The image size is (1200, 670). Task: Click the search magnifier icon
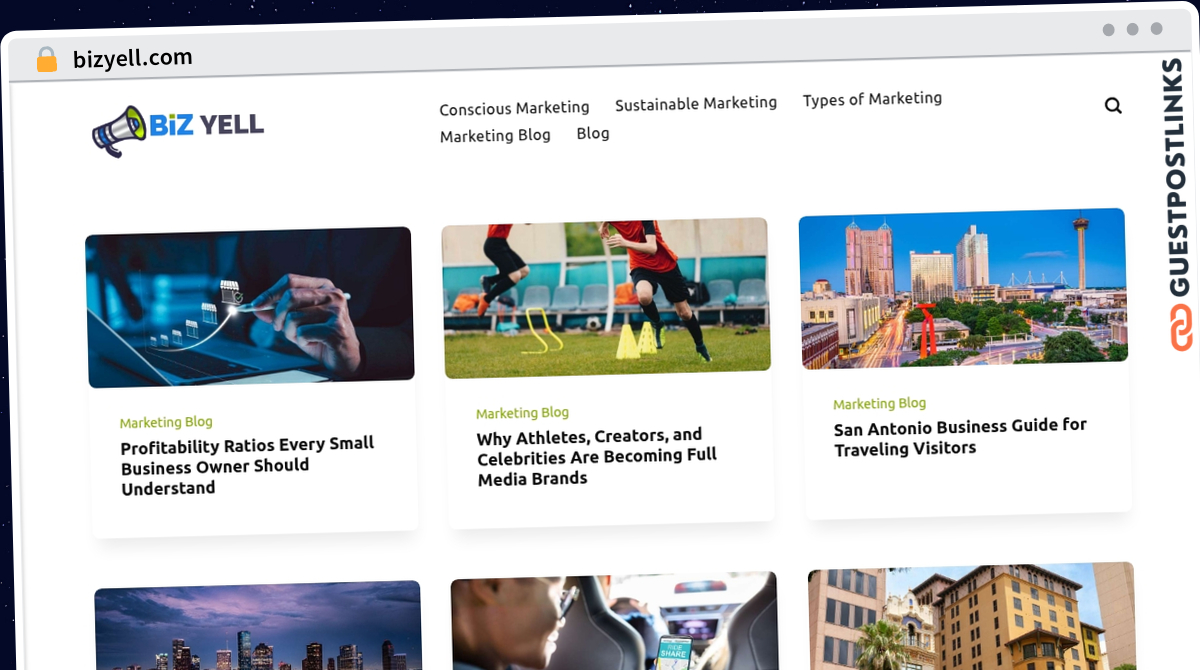click(x=1113, y=105)
